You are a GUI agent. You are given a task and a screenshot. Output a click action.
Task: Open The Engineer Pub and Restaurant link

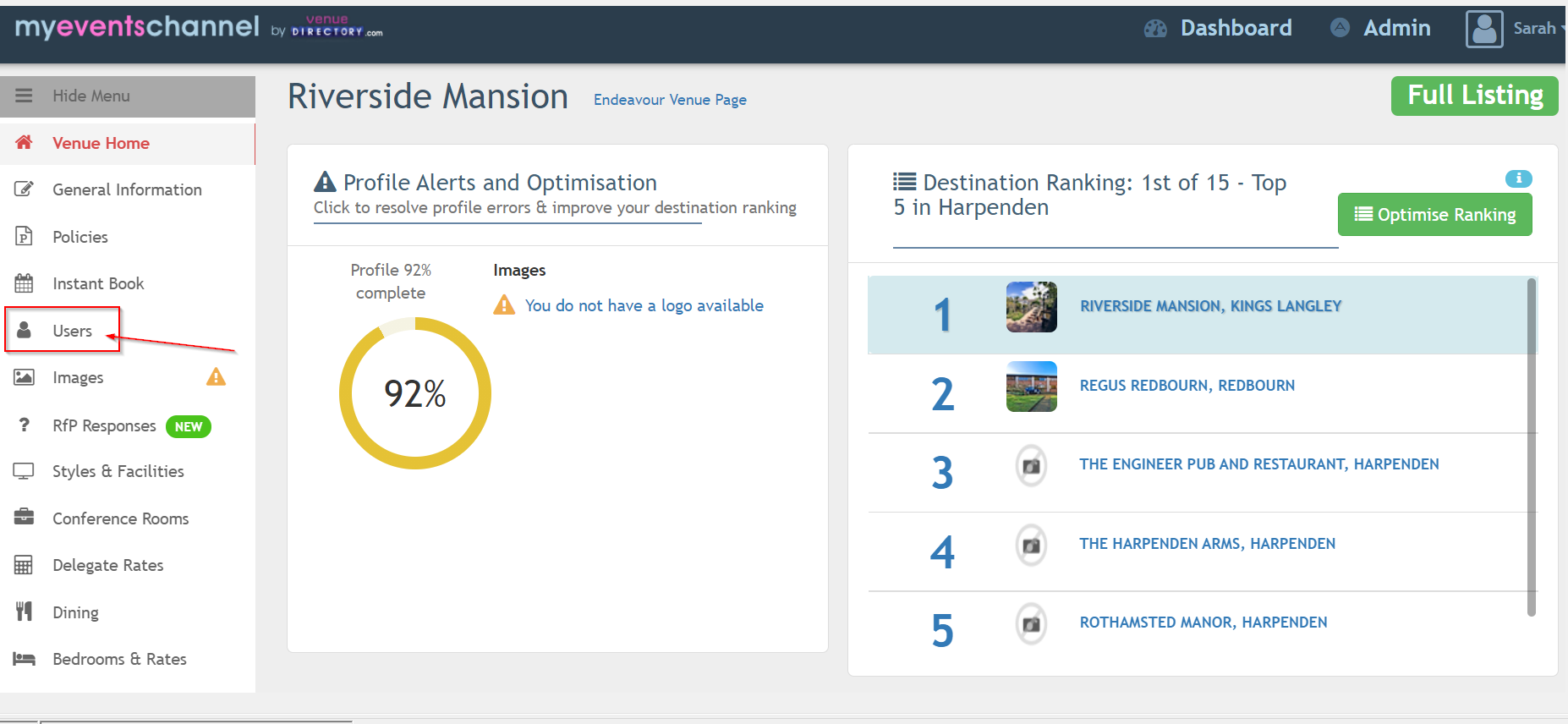(1258, 464)
